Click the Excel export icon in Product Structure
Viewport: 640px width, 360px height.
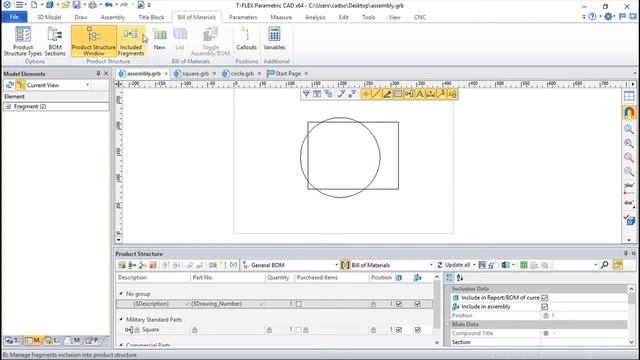coord(505,265)
